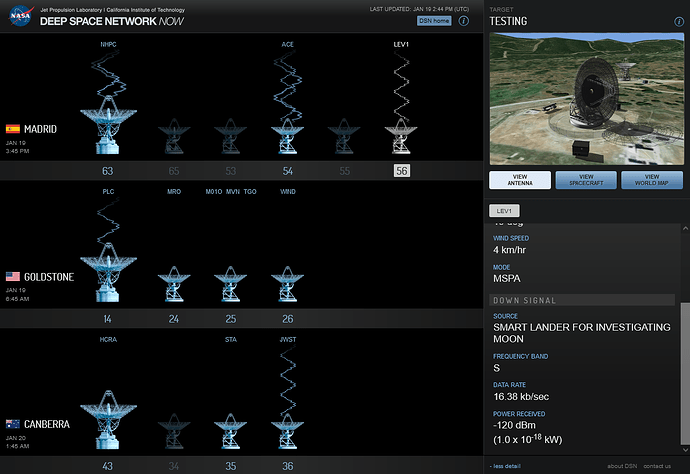Screen dimensions: 690x474
Task: Click the 16.38 kb/sec data rate value
Action: point(521,397)
